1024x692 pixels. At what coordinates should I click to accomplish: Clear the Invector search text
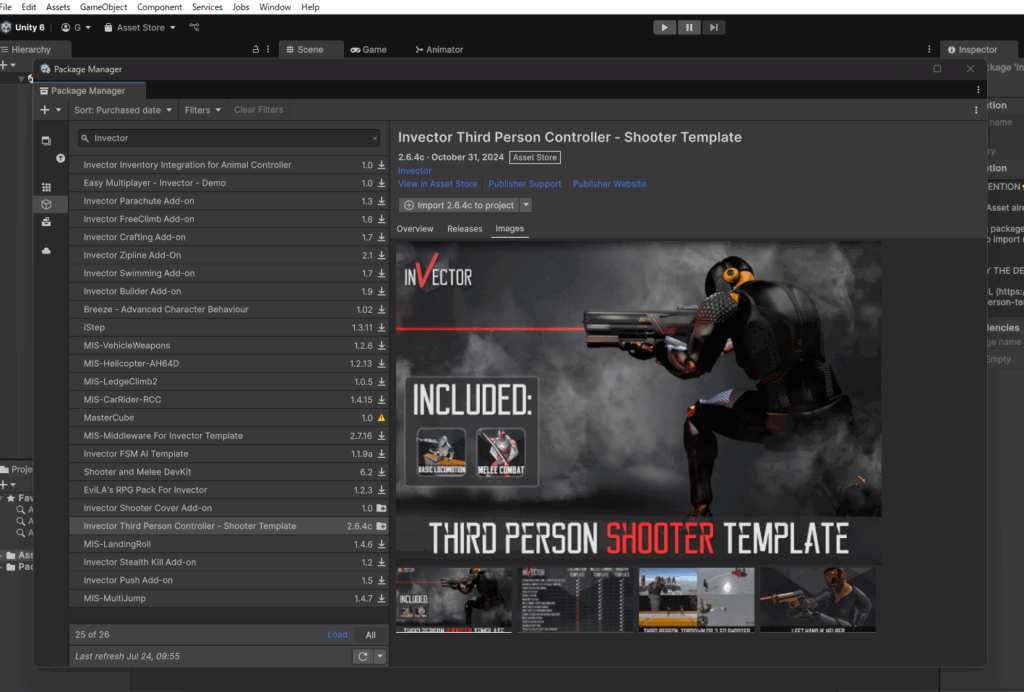[375, 138]
